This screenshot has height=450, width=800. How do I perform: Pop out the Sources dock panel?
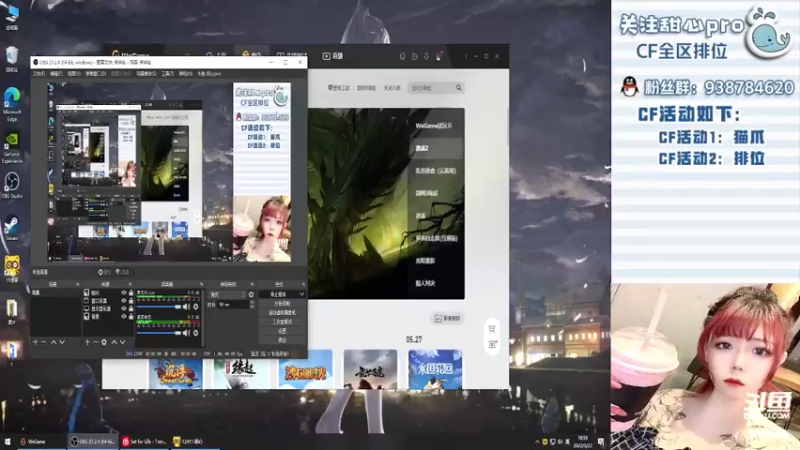130,284
